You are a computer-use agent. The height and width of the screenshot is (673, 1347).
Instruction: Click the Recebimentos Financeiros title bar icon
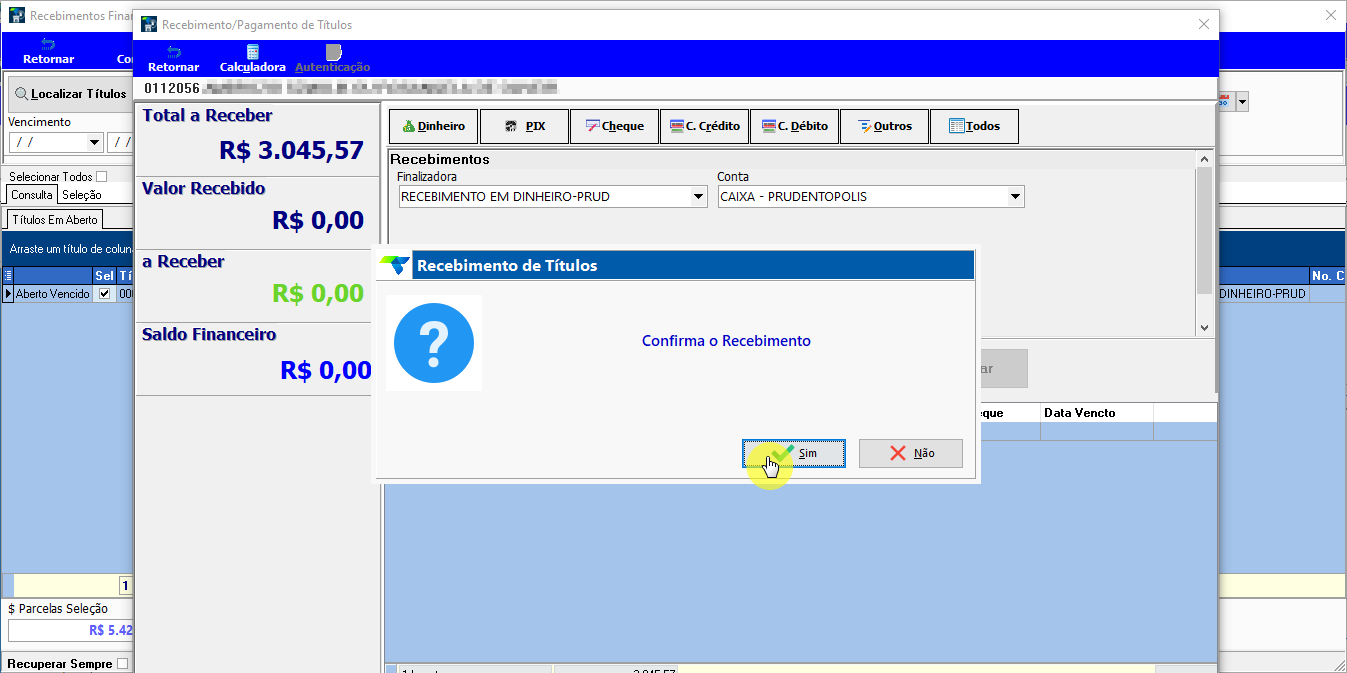[x=16, y=16]
